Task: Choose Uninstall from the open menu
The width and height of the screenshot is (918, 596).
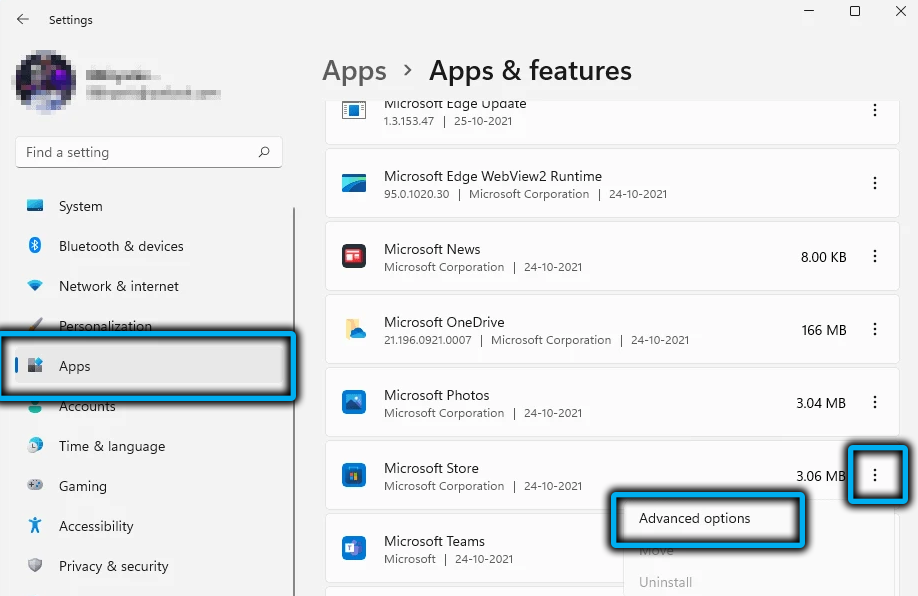Action: tap(665, 582)
